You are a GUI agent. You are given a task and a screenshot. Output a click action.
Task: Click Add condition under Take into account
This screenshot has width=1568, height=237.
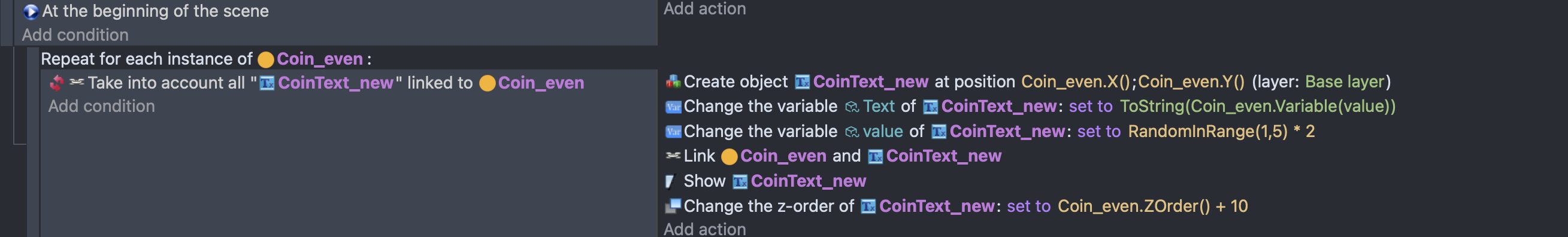pyautogui.click(x=102, y=107)
